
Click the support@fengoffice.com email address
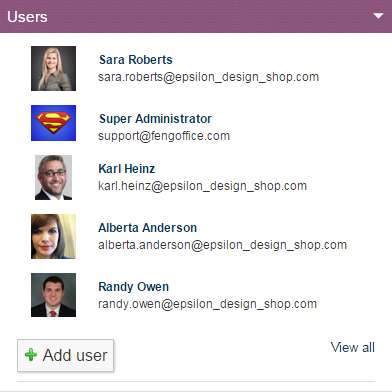[x=164, y=136]
